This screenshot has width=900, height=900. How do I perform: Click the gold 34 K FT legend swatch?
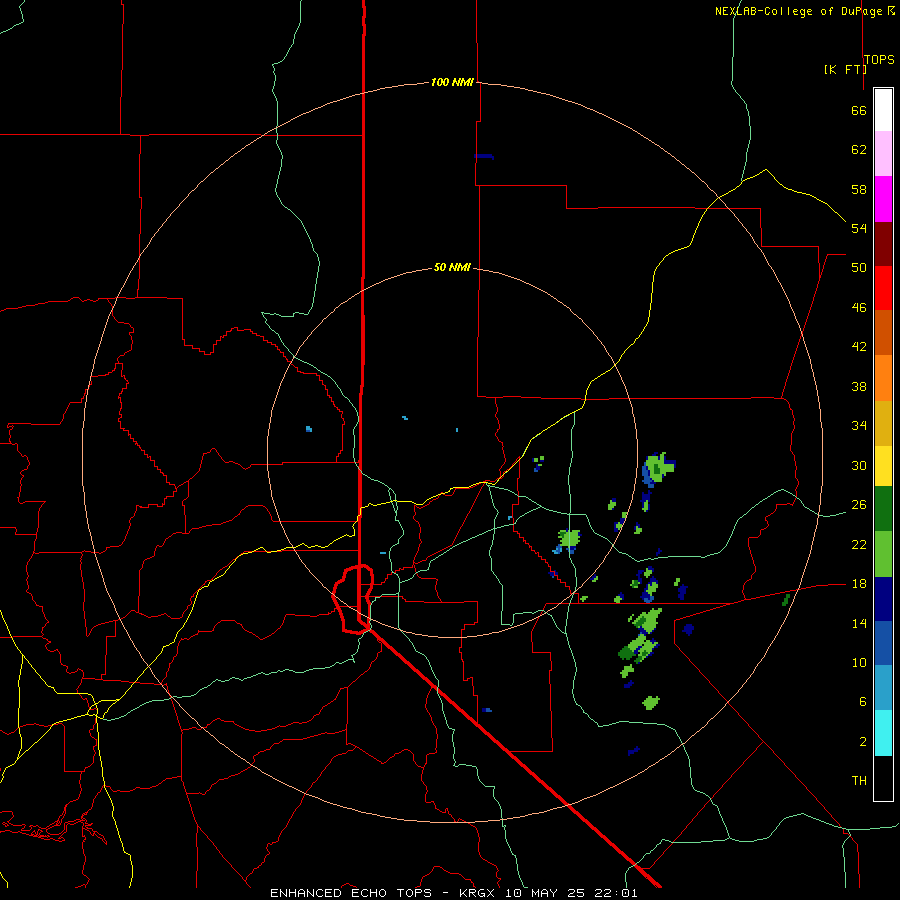coord(883,423)
